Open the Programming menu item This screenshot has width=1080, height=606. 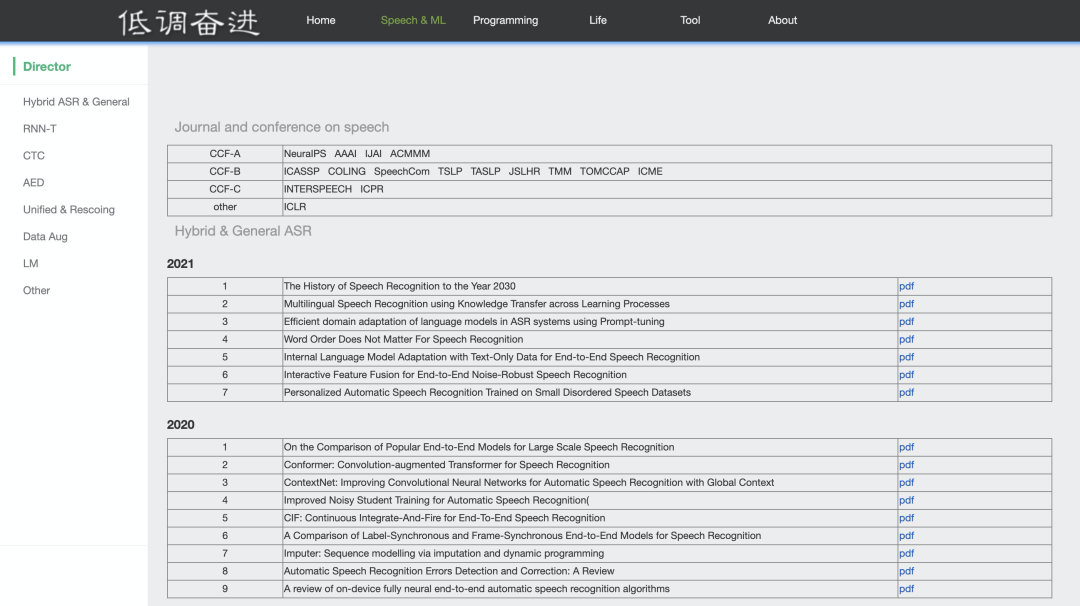coord(506,21)
